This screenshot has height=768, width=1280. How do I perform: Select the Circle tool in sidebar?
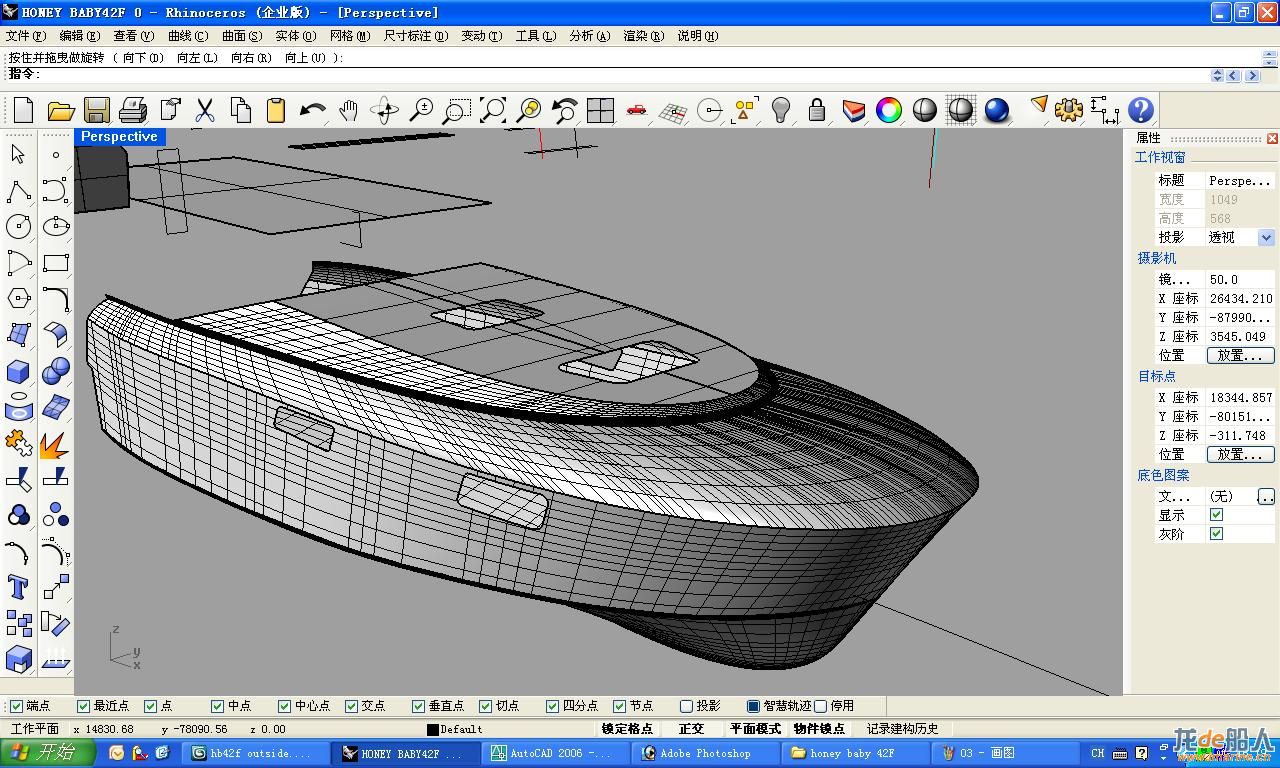tap(18, 227)
